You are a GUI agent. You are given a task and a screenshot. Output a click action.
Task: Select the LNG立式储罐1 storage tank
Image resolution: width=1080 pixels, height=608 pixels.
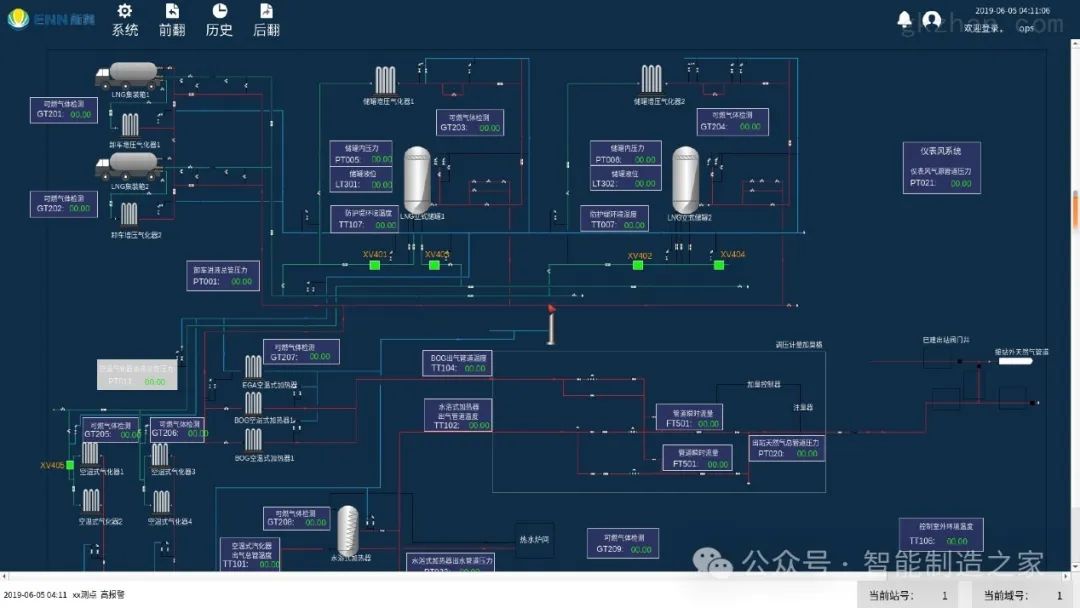[416, 178]
